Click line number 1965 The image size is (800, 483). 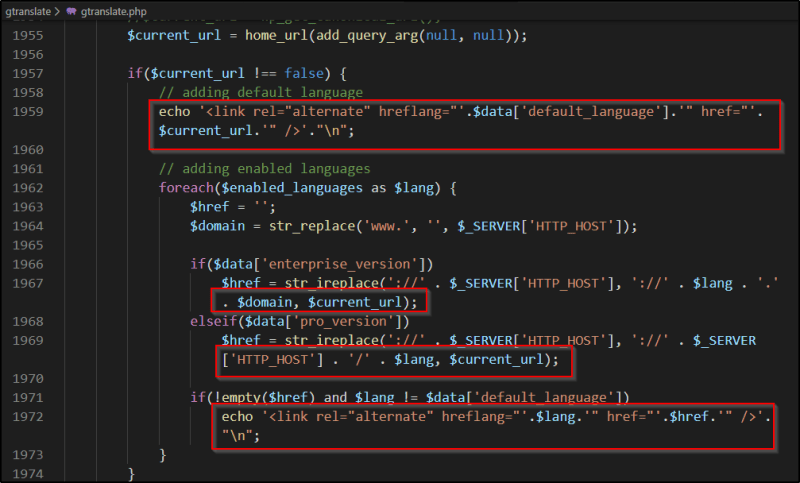pos(28,245)
